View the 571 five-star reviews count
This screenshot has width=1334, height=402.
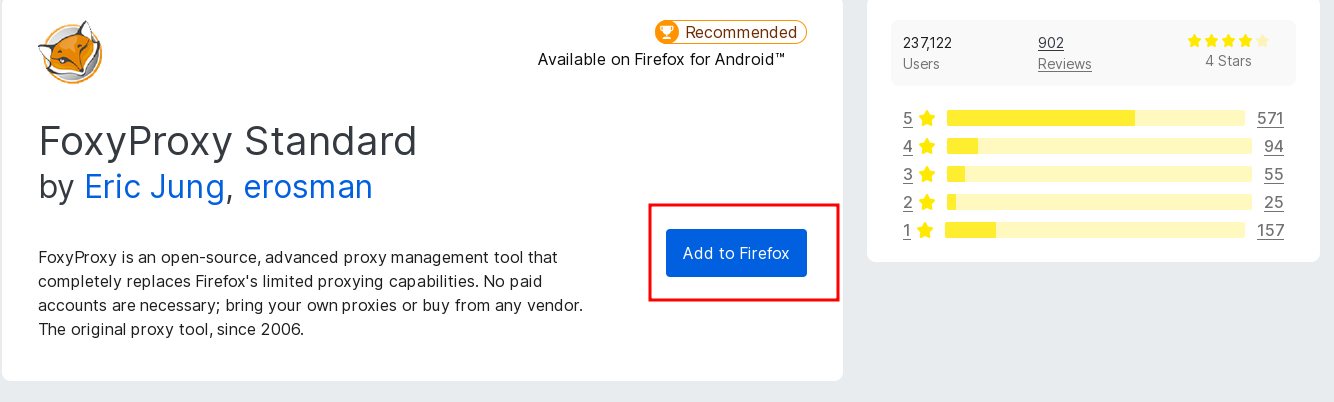1270,118
